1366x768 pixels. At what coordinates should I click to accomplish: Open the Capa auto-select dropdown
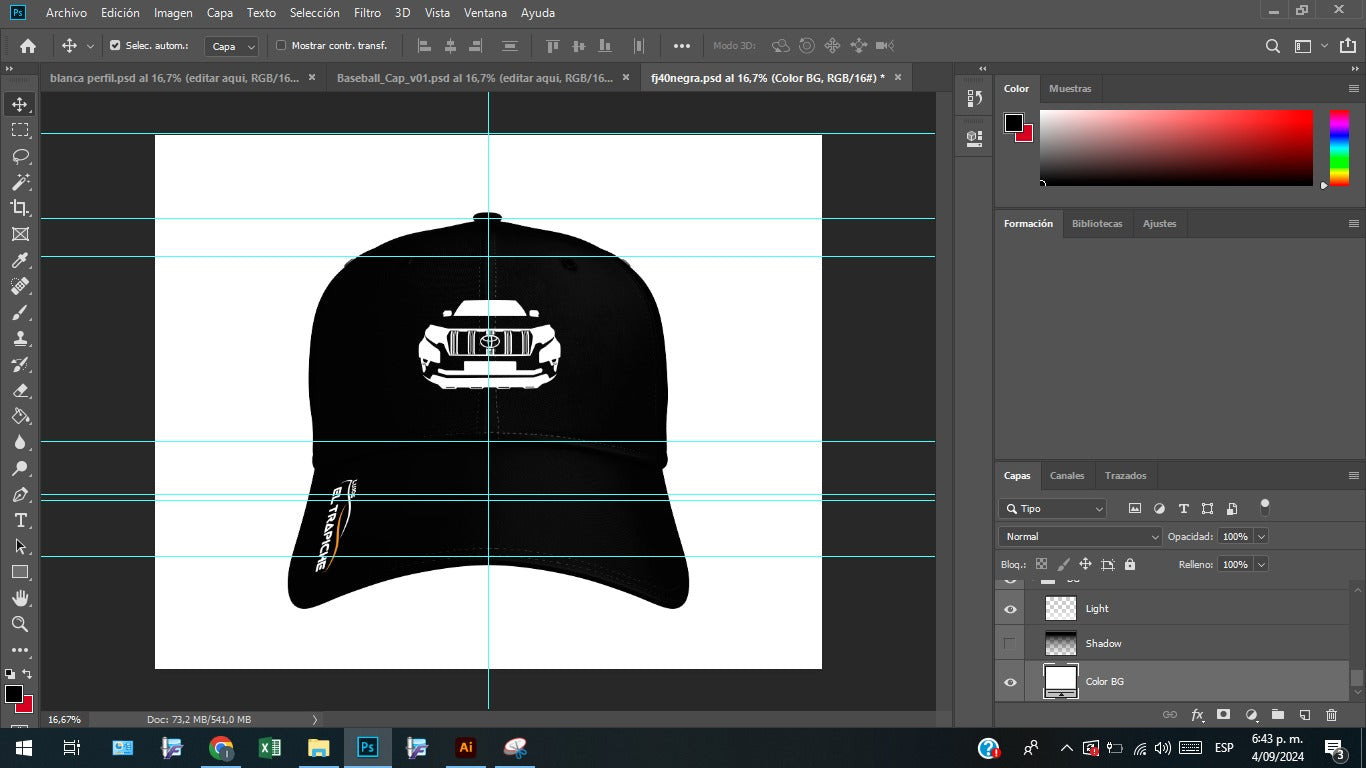click(232, 46)
